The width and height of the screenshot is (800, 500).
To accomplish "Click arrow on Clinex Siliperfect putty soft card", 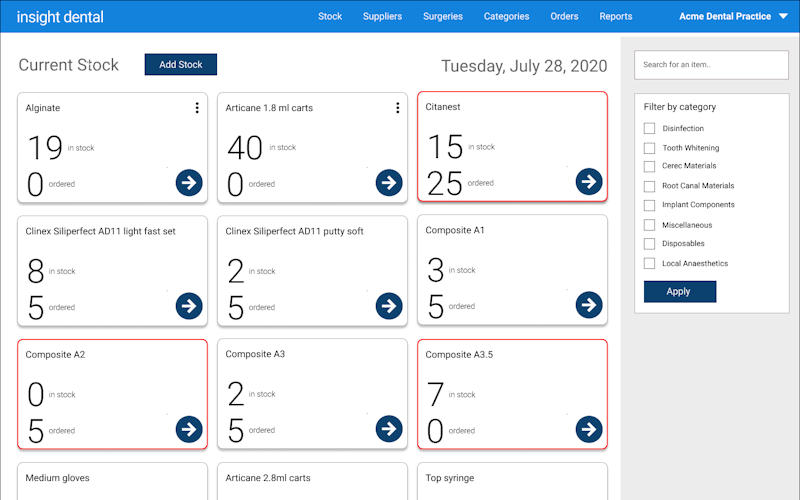I will pyautogui.click(x=389, y=306).
